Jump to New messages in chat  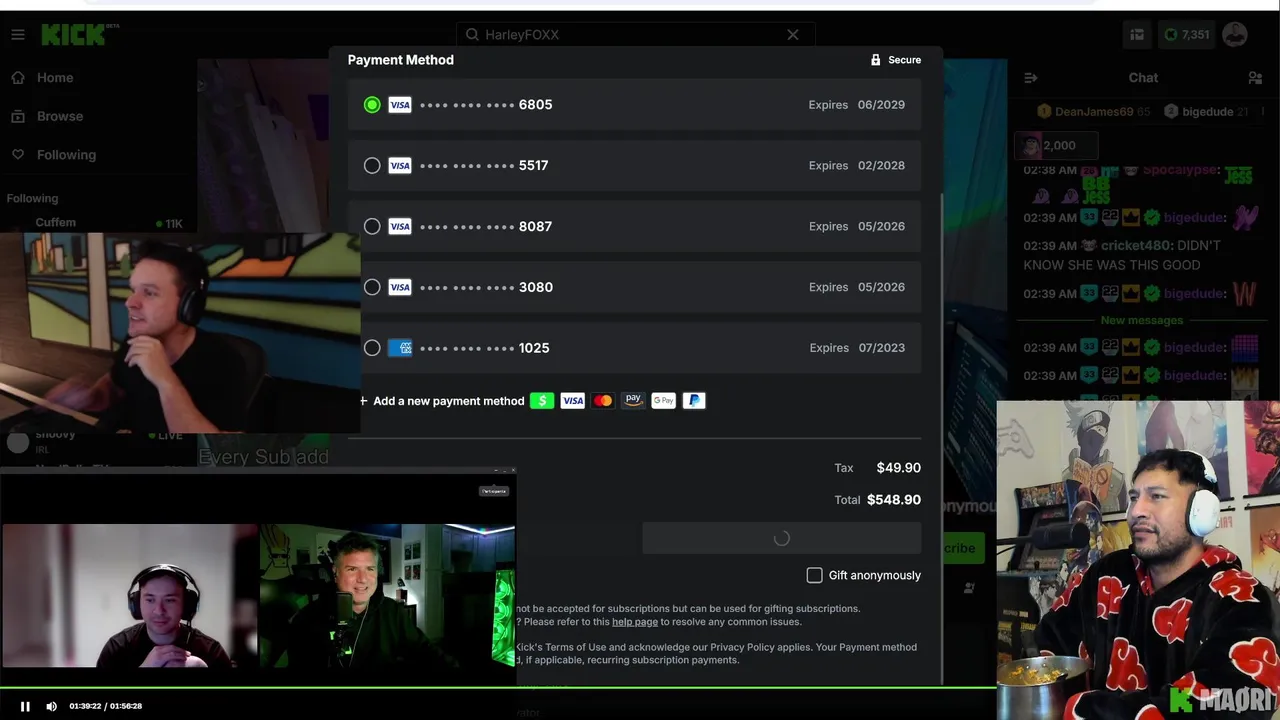[1142, 320]
